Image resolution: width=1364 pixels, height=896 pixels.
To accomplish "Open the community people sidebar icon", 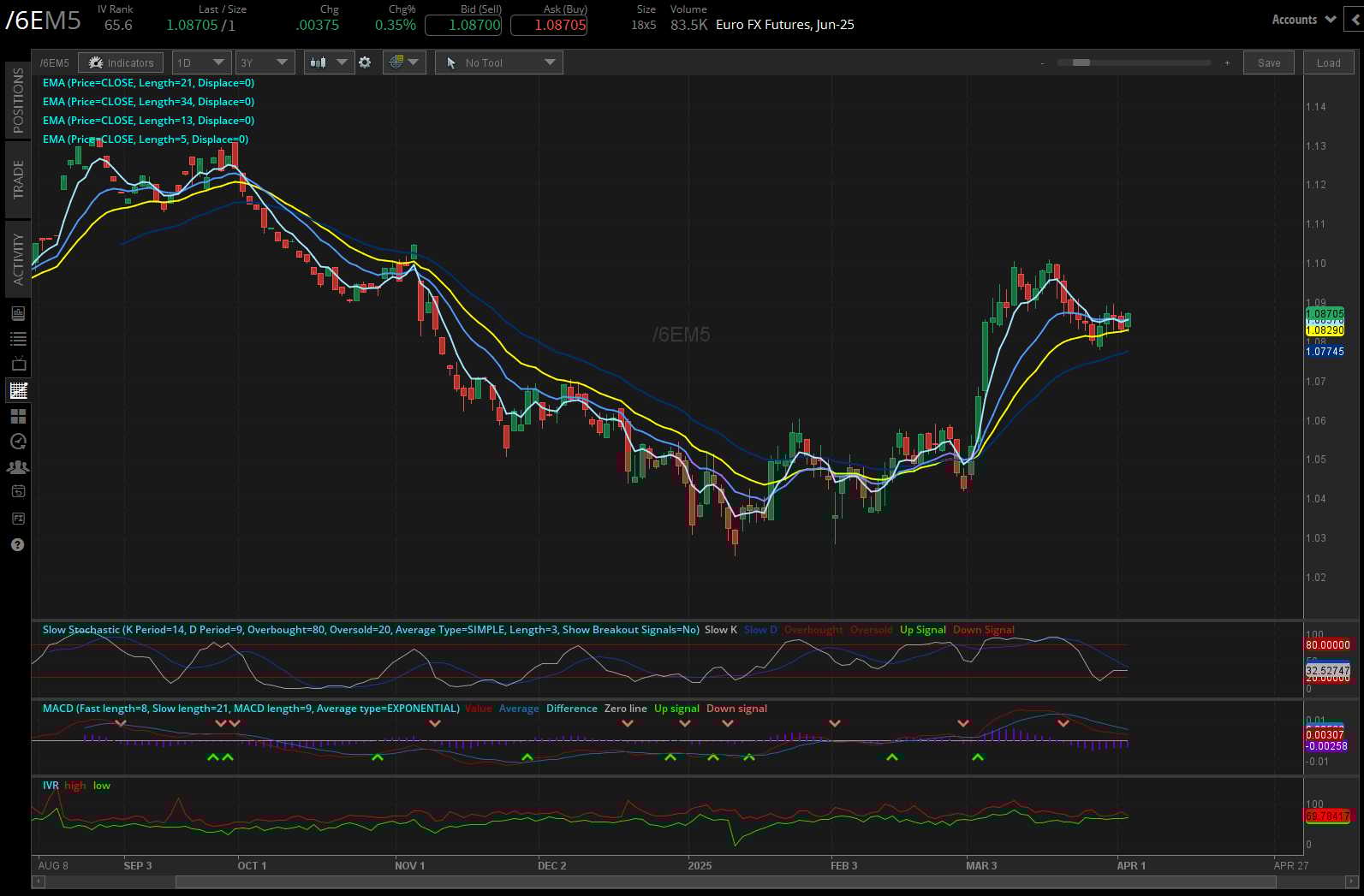I will (18, 467).
